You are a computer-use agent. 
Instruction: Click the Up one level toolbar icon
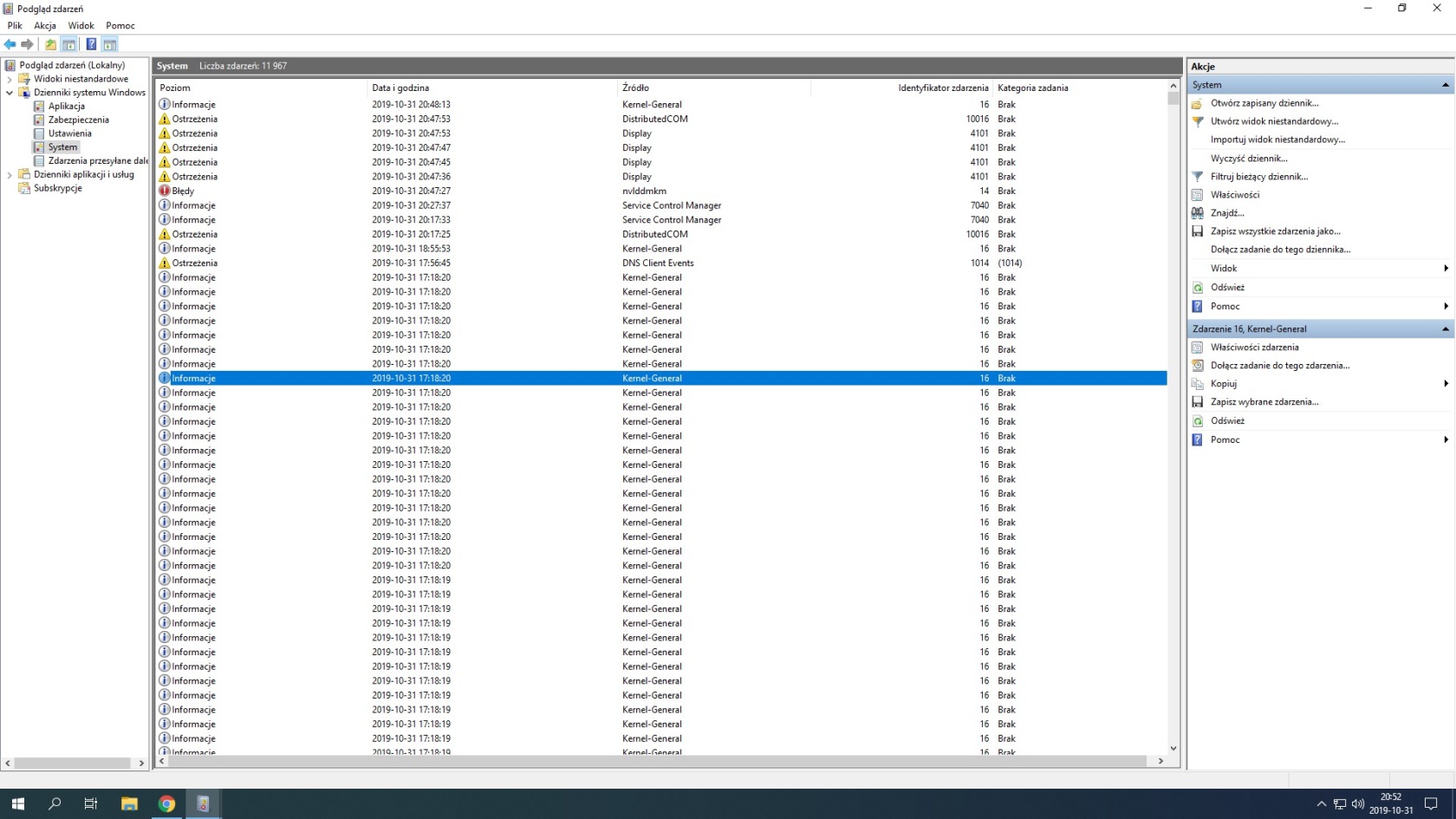click(50, 44)
